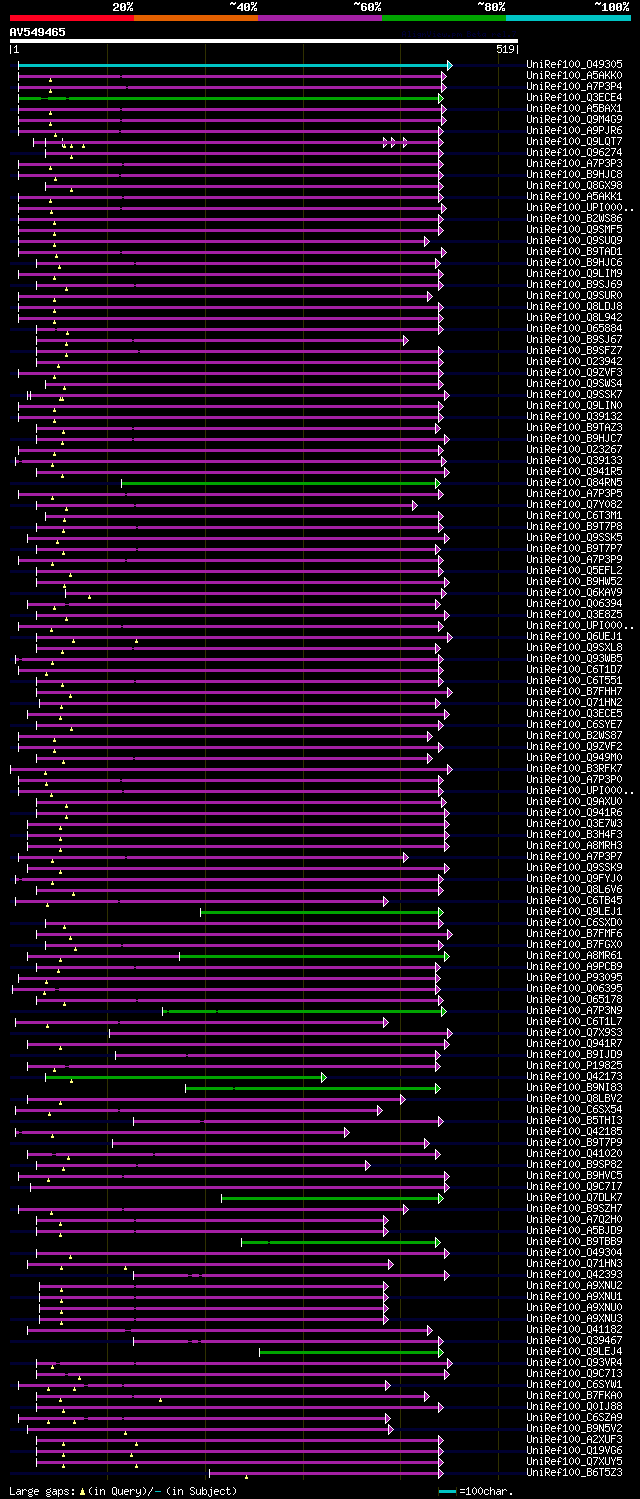Open hit UniRef100_O49305

[573, 65]
